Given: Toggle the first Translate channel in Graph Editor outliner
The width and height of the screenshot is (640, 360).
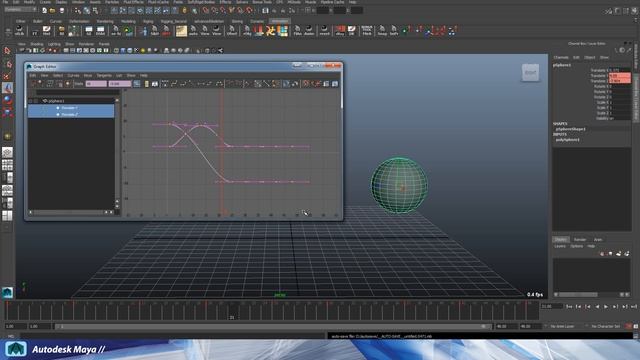Looking at the screenshot, I should click(x=70, y=108).
